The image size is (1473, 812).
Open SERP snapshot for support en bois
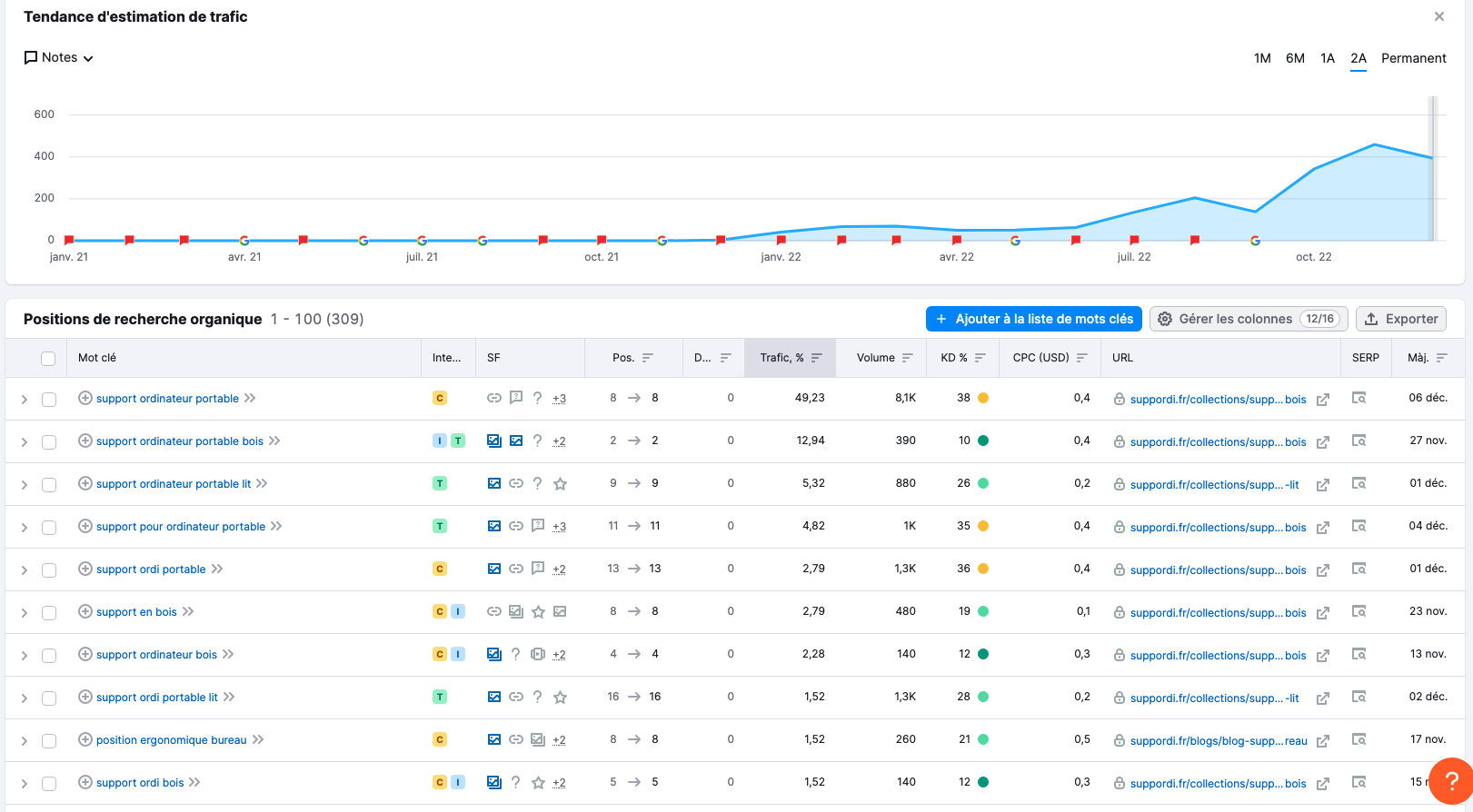1359,611
